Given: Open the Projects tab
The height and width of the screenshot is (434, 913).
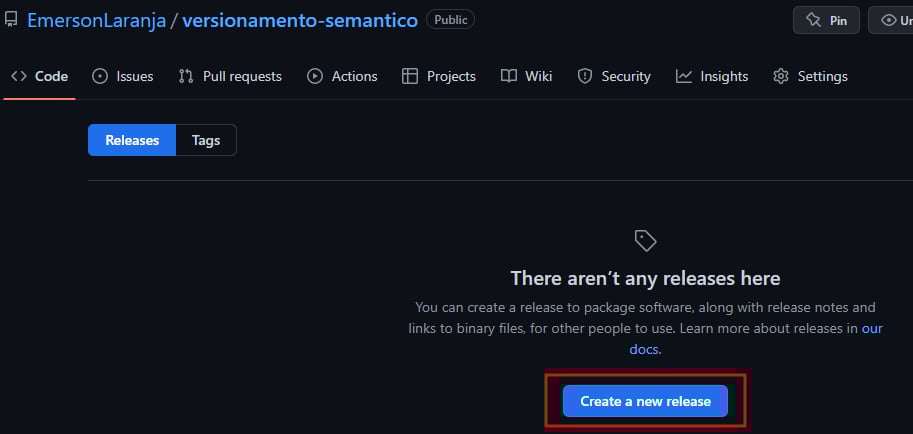Looking at the screenshot, I should [439, 76].
